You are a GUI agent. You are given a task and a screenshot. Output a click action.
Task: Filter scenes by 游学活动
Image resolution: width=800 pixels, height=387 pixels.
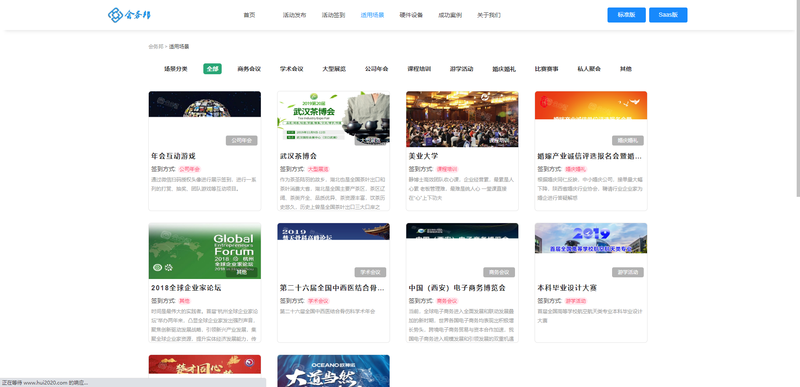pyautogui.click(x=461, y=69)
